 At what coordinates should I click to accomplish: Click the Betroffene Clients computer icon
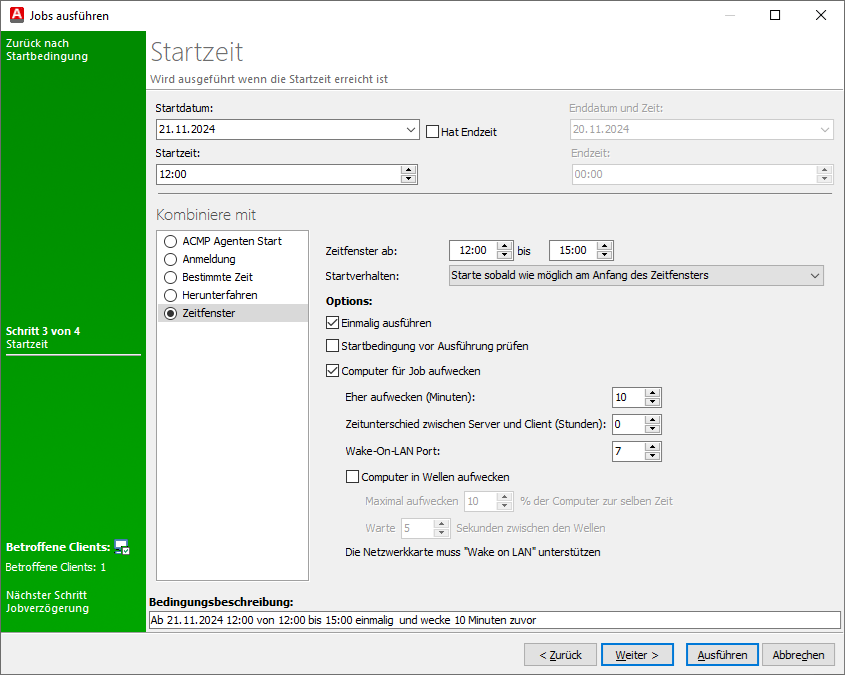coord(122,547)
